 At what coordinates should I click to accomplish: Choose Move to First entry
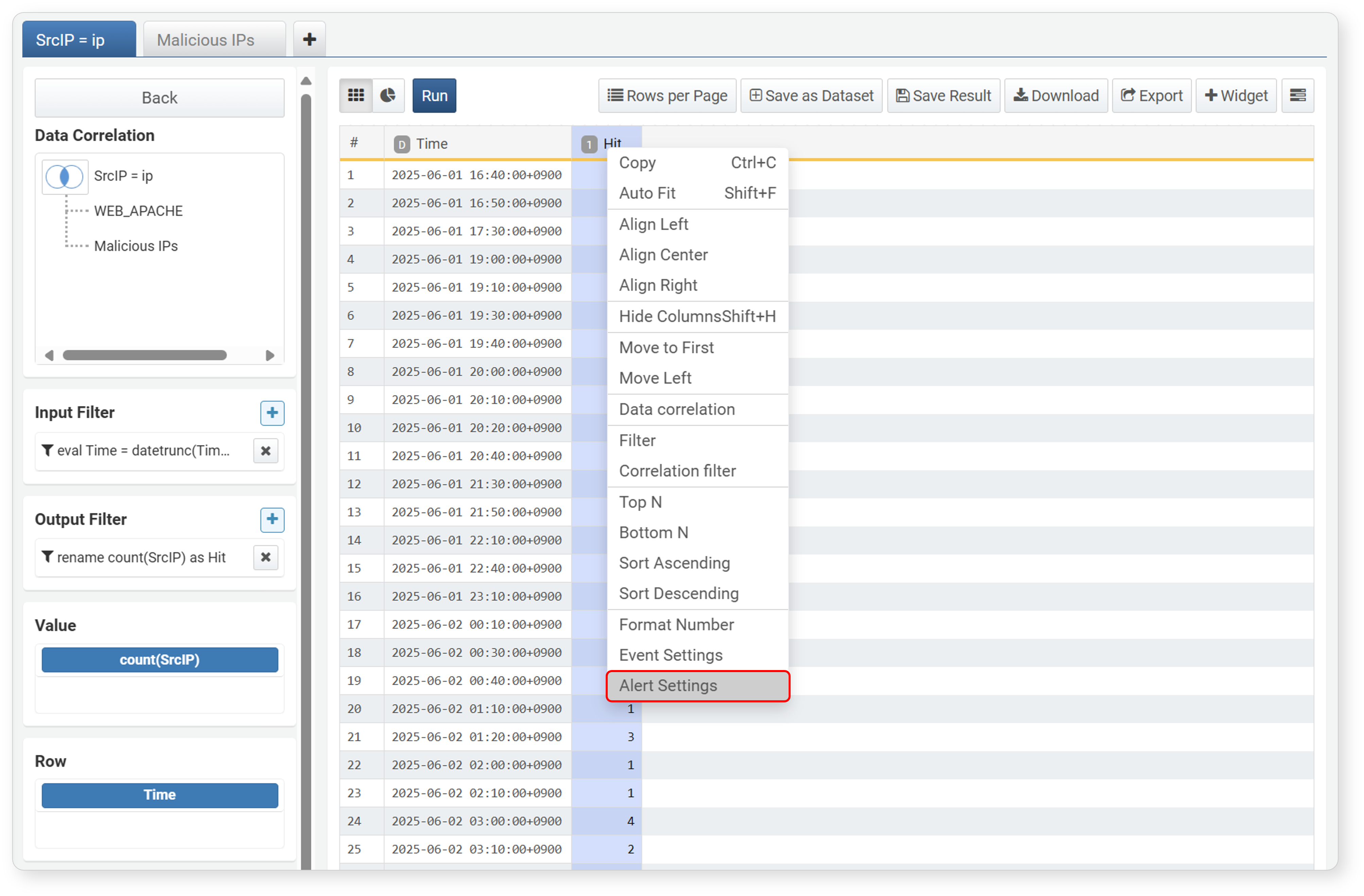click(x=697, y=348)
